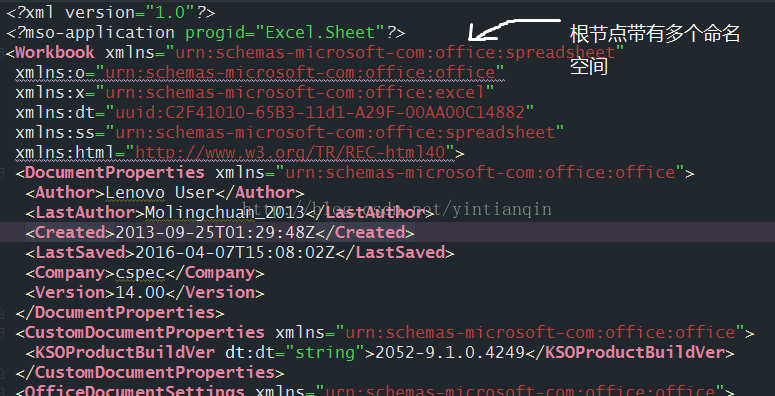
Task: Click the closing /KSOProductBuildVer tag
Action: pyautogui.click(x=630, y=352)
